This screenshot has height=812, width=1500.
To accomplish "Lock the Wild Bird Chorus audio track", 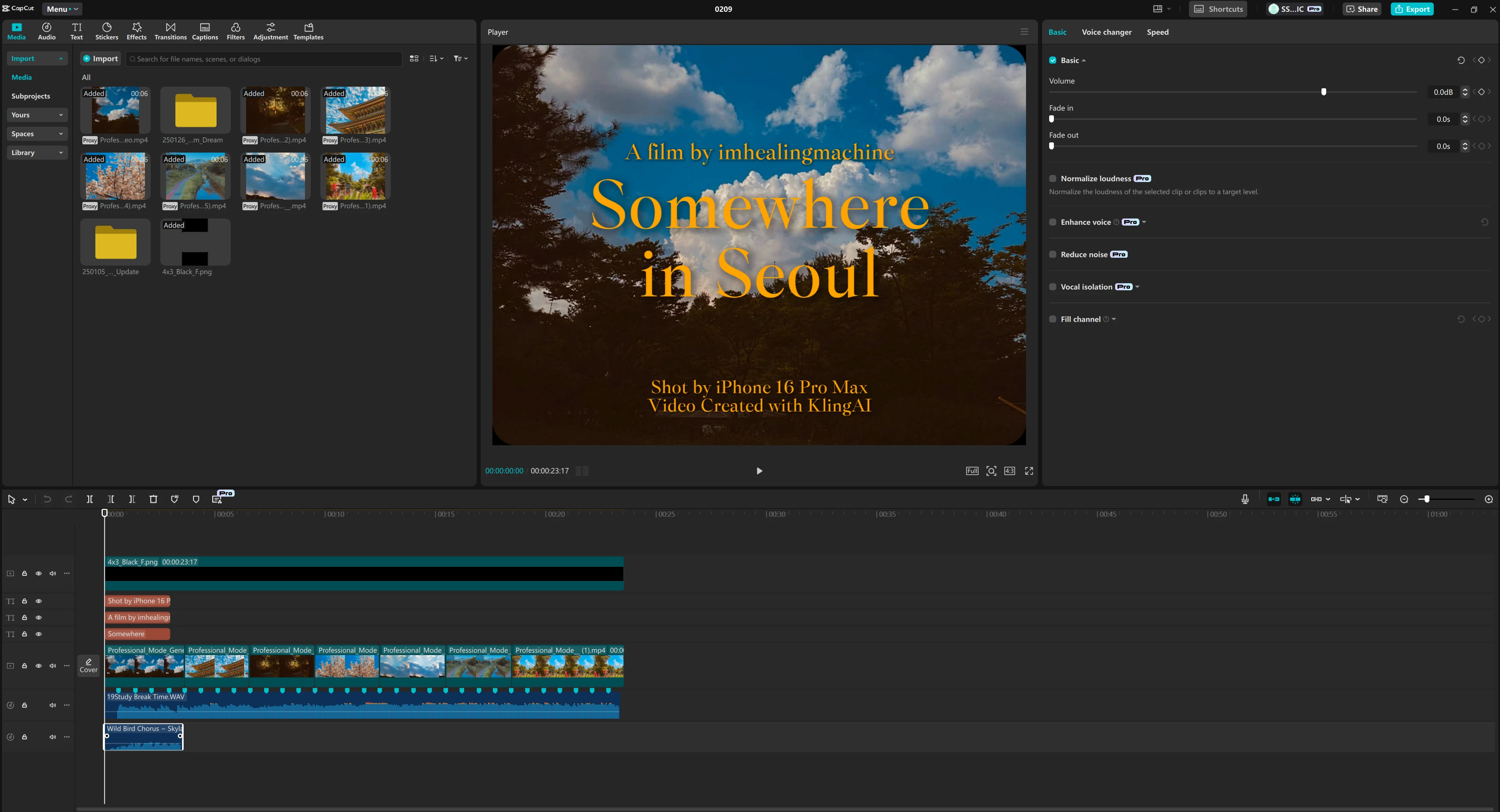I will (24, 737).
